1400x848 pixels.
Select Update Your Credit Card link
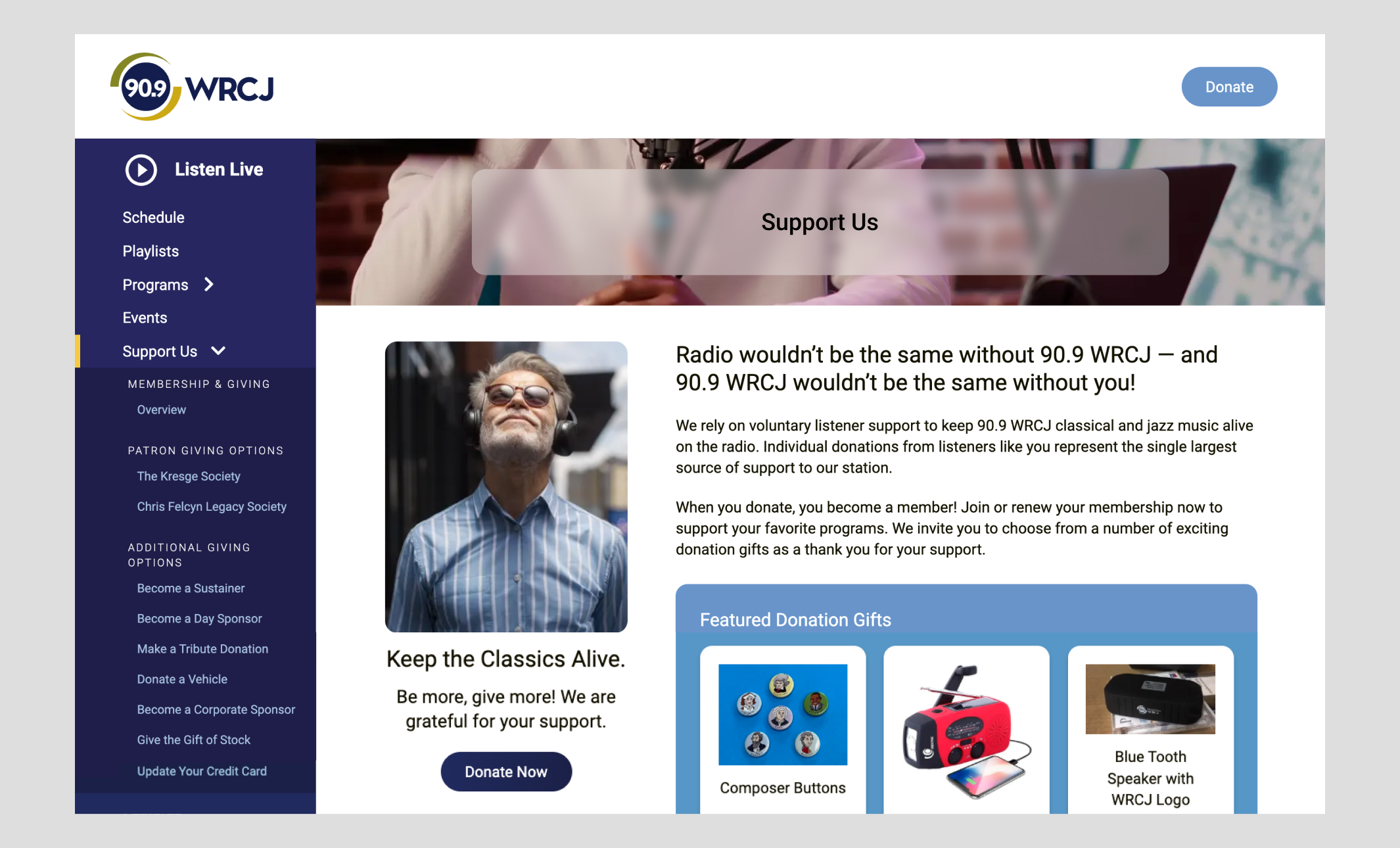click(x=202, y=771)
